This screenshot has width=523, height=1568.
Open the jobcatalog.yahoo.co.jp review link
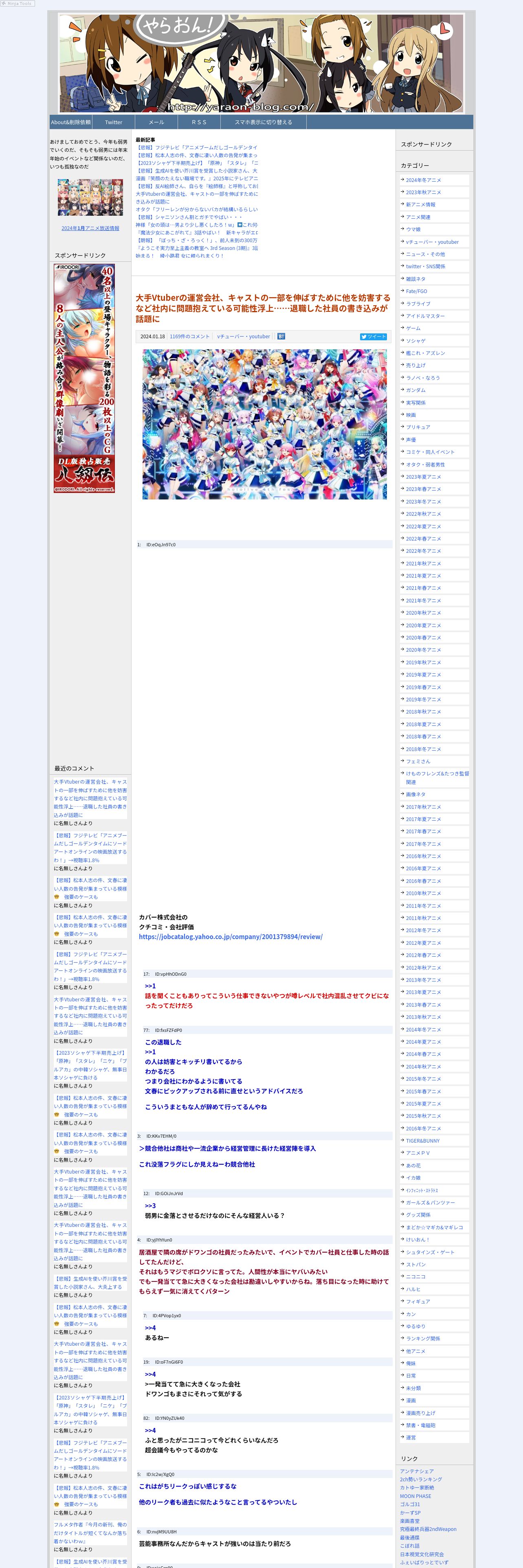click(231, 936)
